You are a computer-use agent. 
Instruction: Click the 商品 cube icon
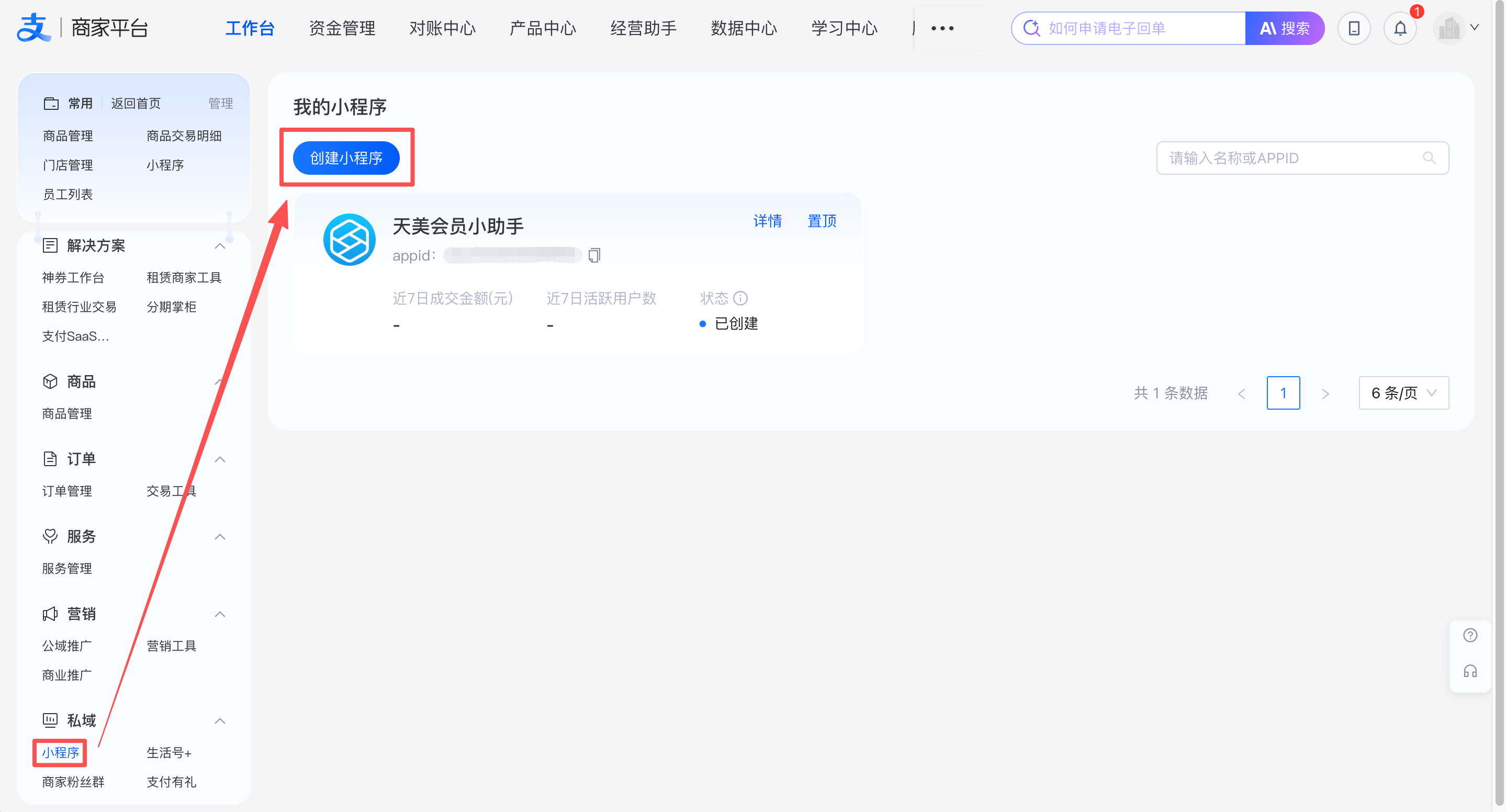tap(50, 381)
